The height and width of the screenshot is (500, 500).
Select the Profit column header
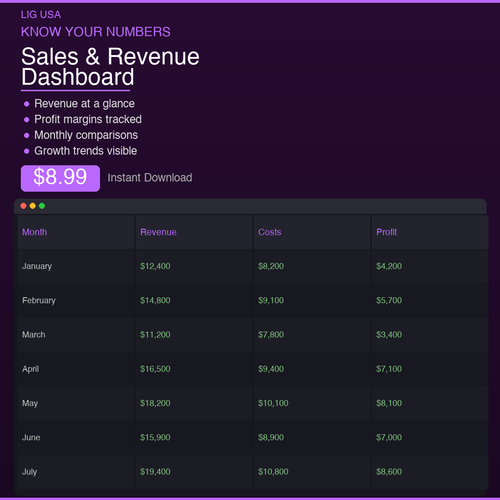386,232
